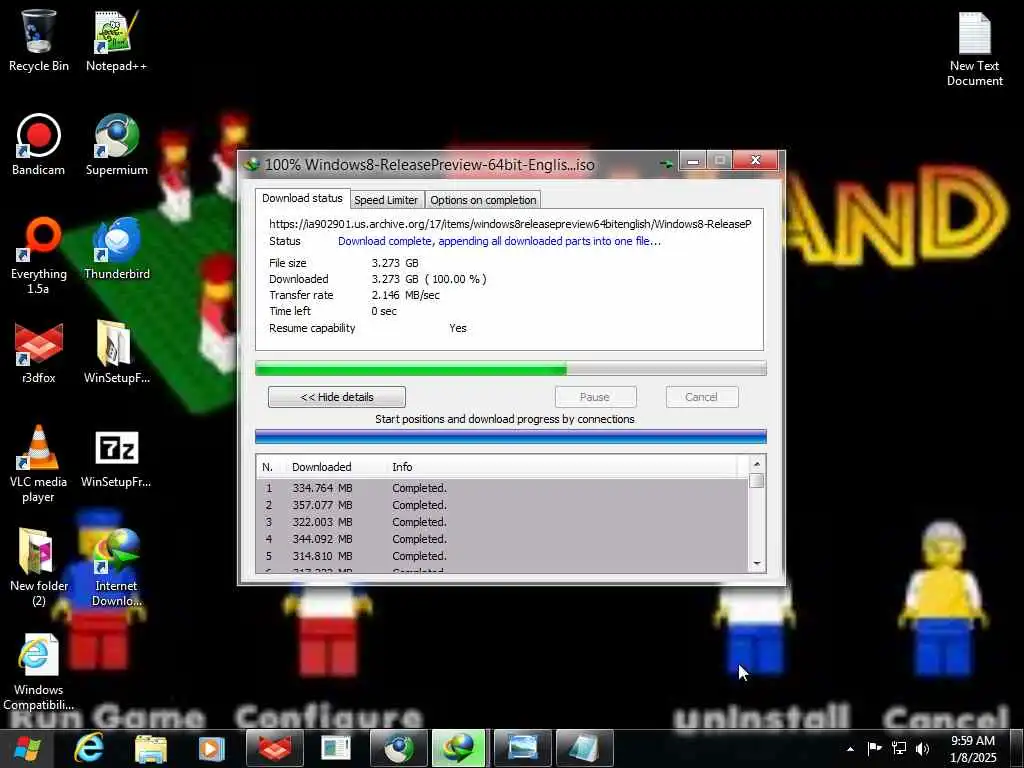Select the Bandicam desktop icon
Viewport: 1024px width, 768px height.
(x=39, y=145)
